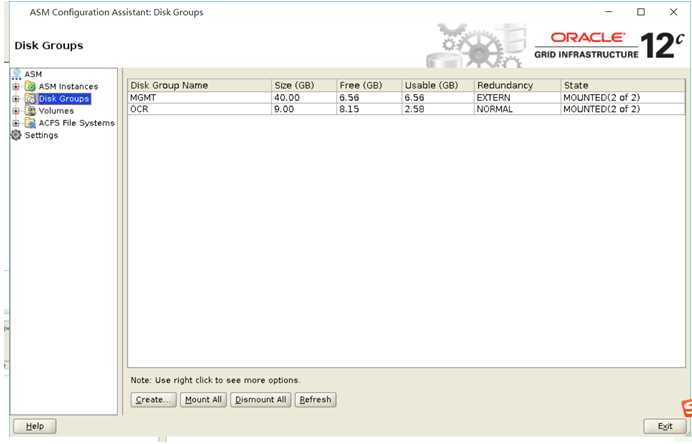The image size is (692, 444).
Task: Select the MGMT disk group name cell
Action: (x=199, y=98)
